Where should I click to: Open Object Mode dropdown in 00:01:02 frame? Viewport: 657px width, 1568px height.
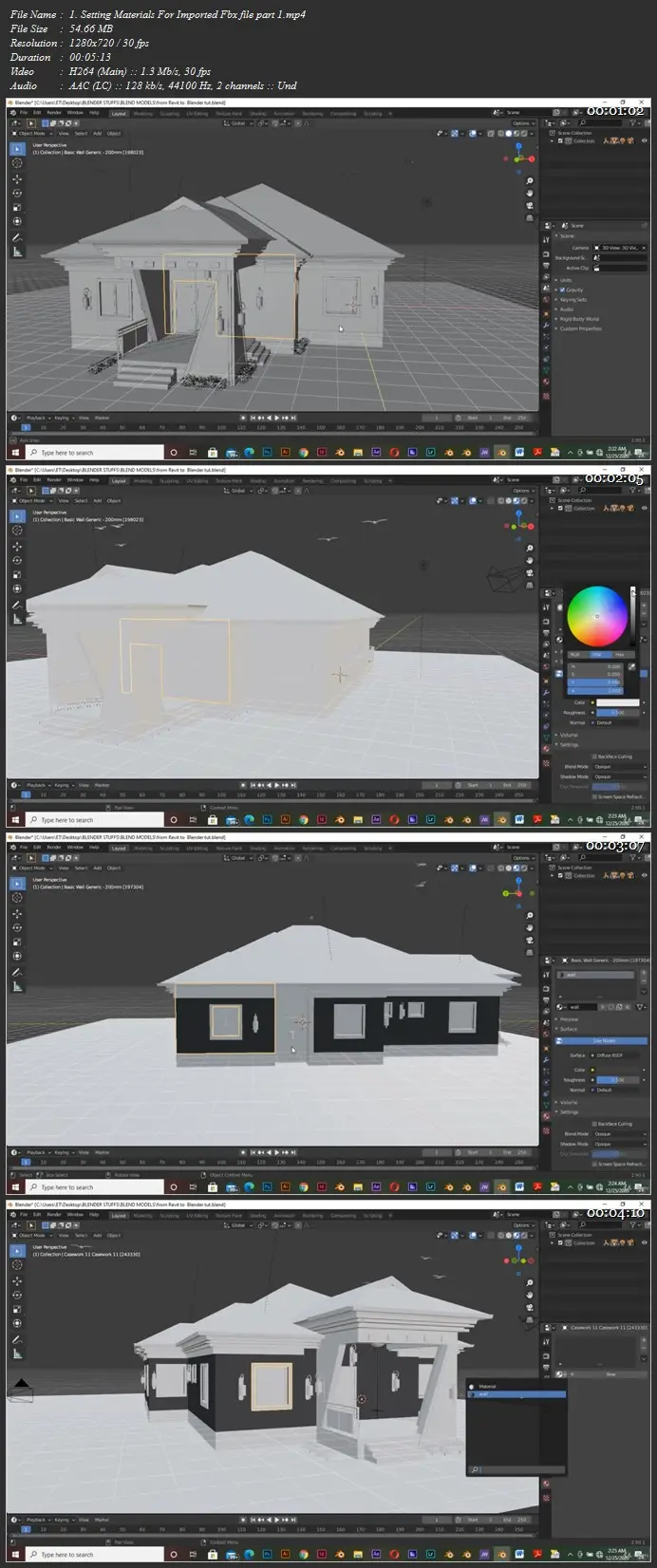point(32,133)
